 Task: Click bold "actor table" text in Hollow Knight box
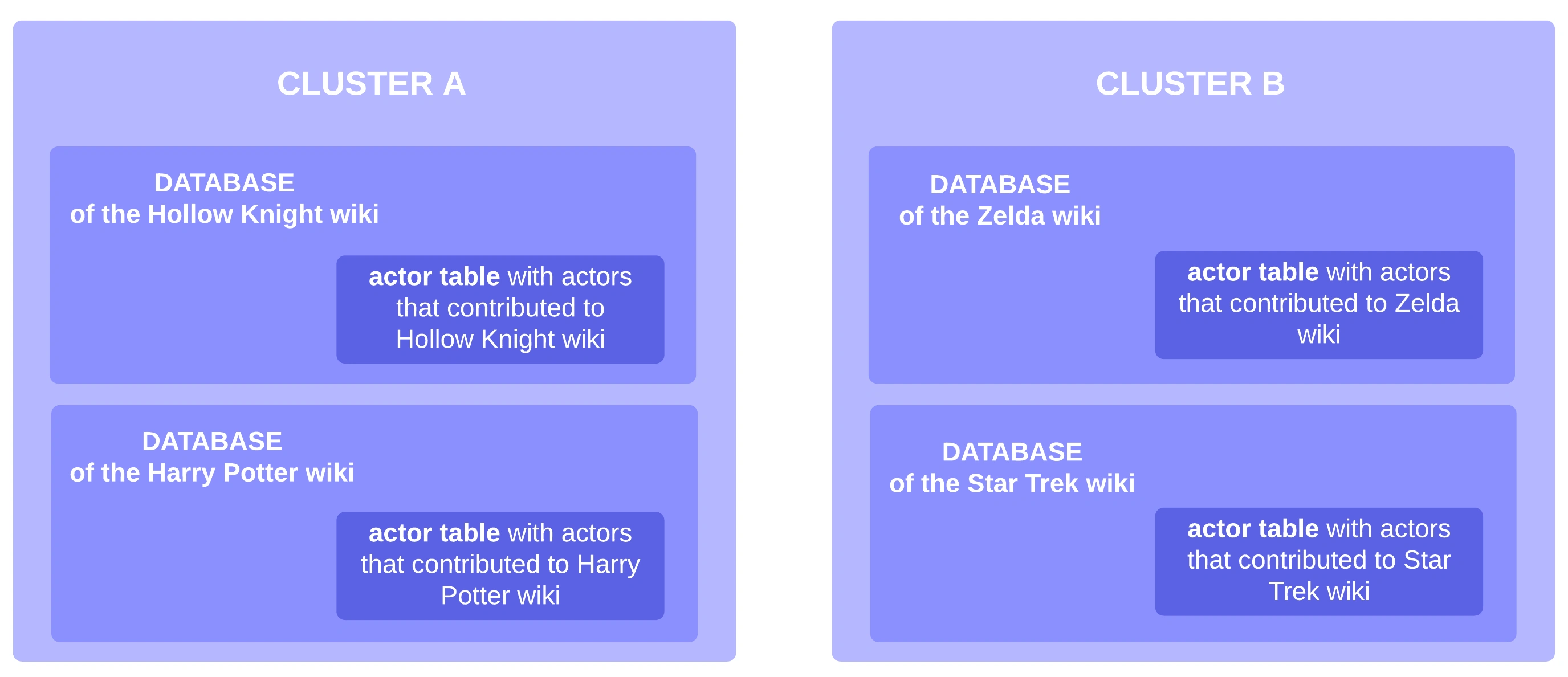[x=434, y=276]
